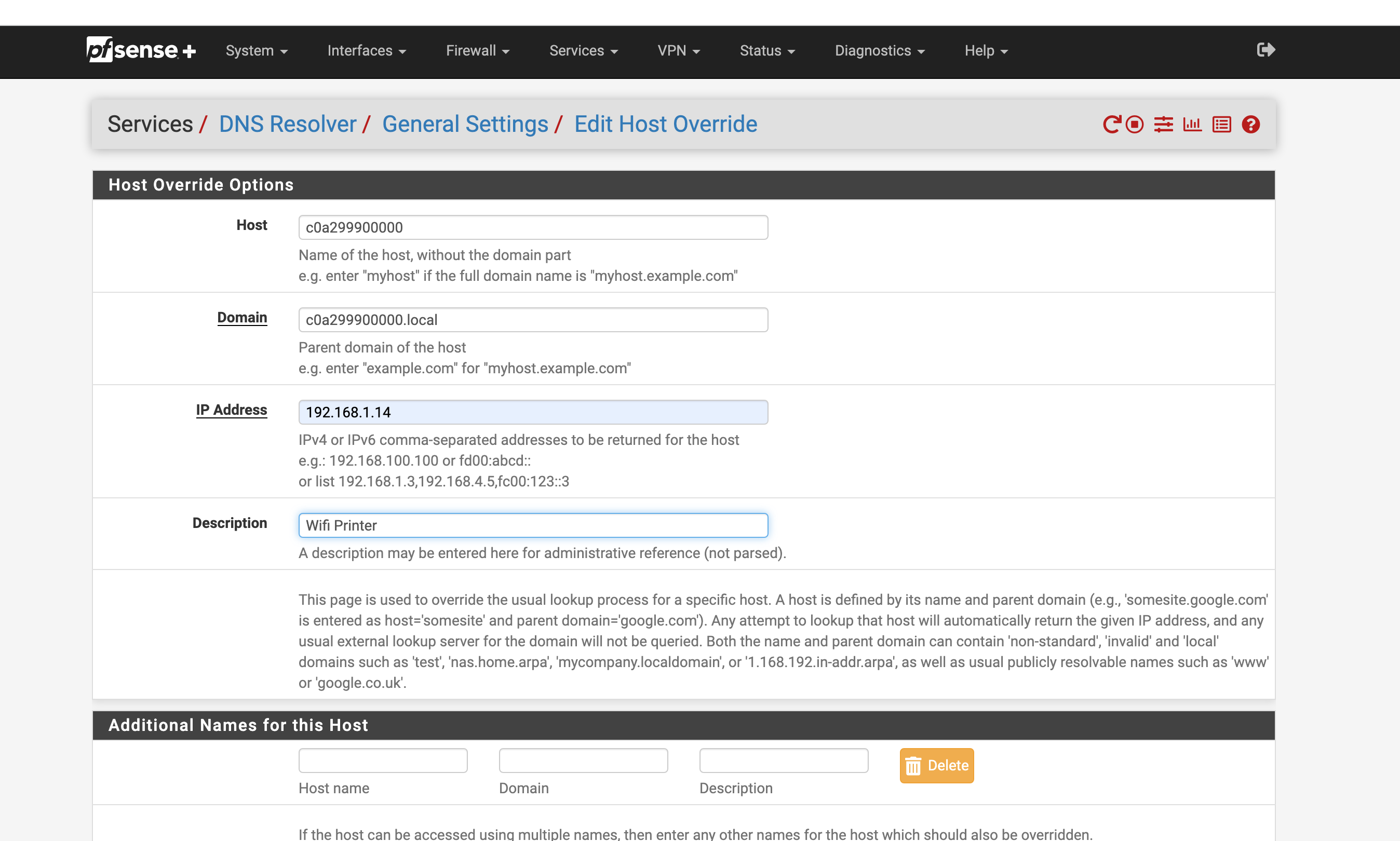Click the logout arrow icon

pos(1266,50)
